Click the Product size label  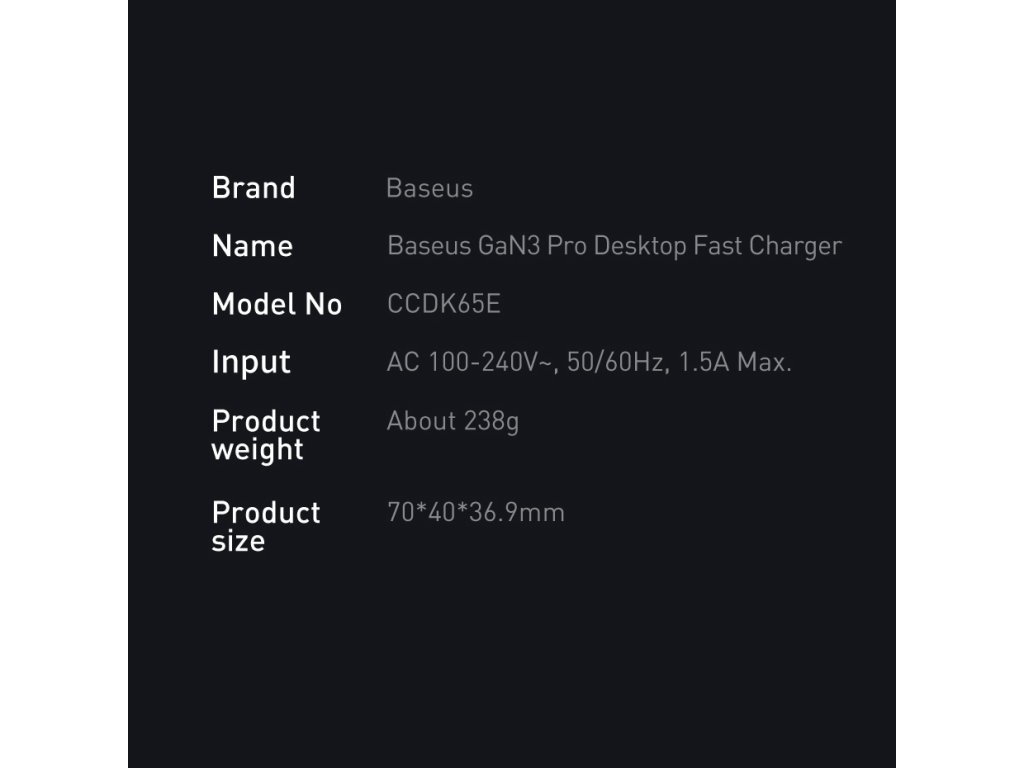(x=265, y=527)
